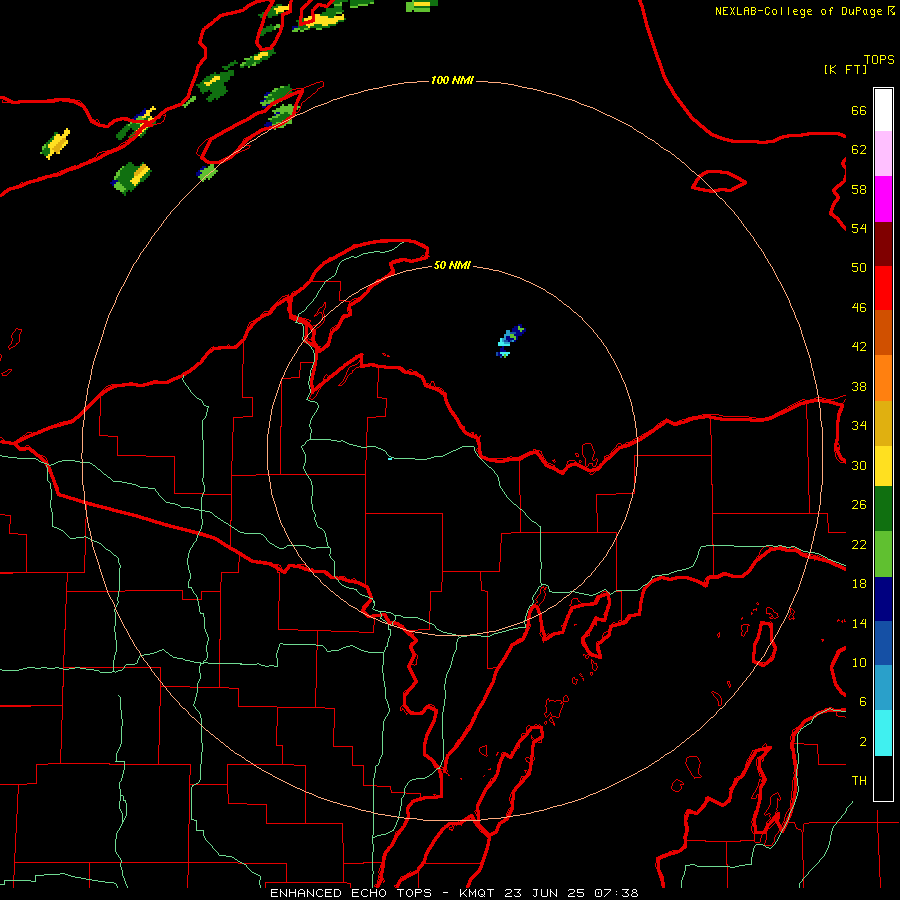Click the 58 legend value
The width and height of the screenshot is (900, 900).
859,189
